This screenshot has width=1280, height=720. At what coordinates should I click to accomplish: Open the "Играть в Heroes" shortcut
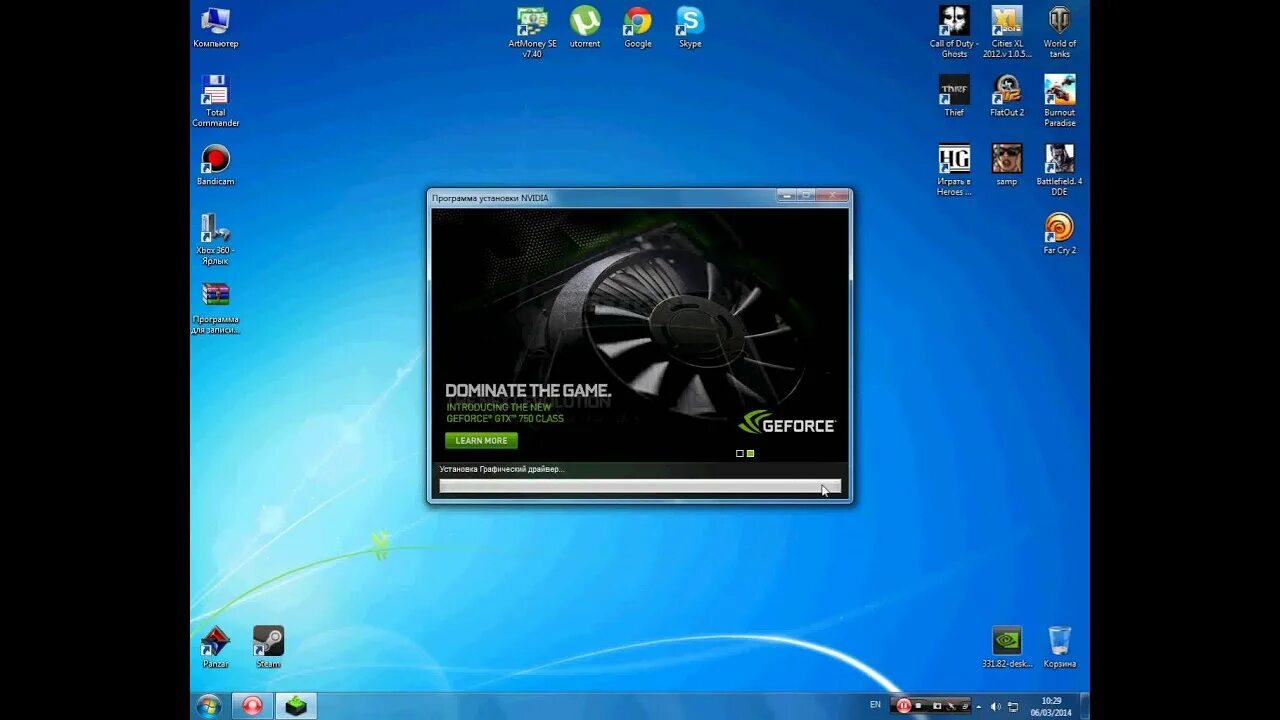tap(954, 170)
